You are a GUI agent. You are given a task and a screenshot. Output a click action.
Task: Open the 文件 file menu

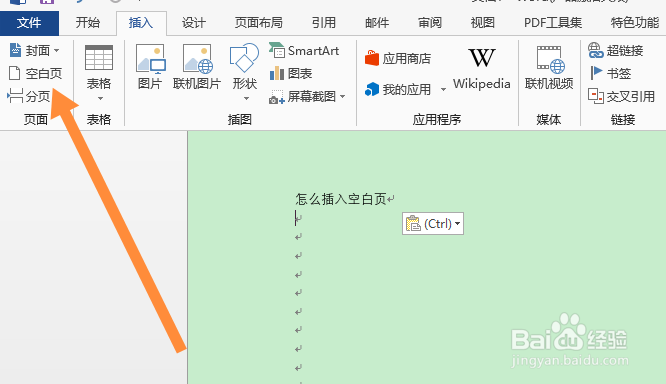pyautogui.click(x=29, y=23)
